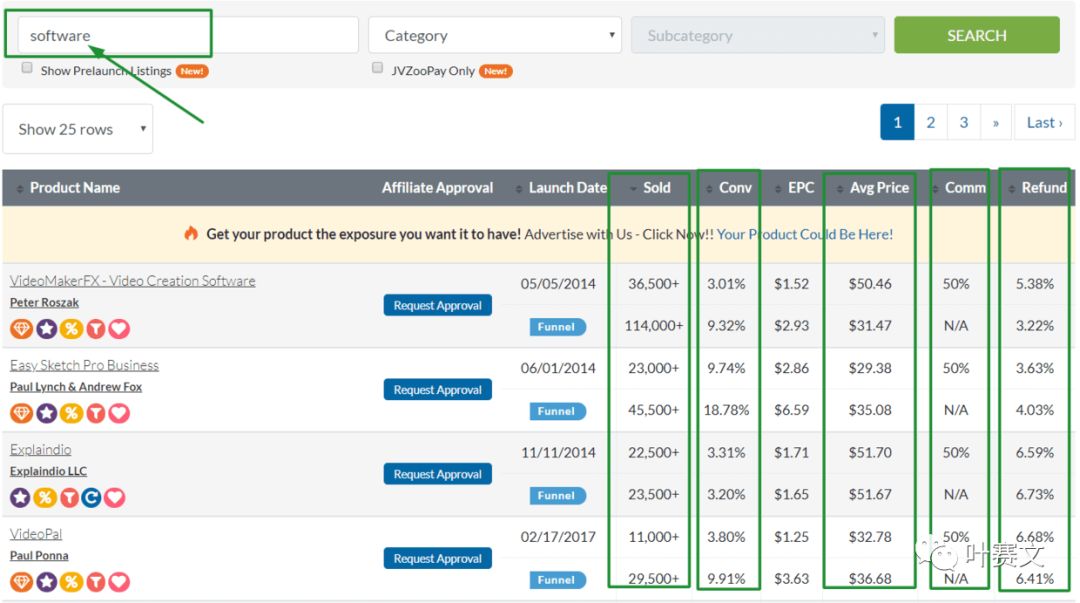Click the heart badge under Easy Sketch Pro Business
Image resolution: width=1080 pixels, height=603 pixels.
tap(119, 413)
